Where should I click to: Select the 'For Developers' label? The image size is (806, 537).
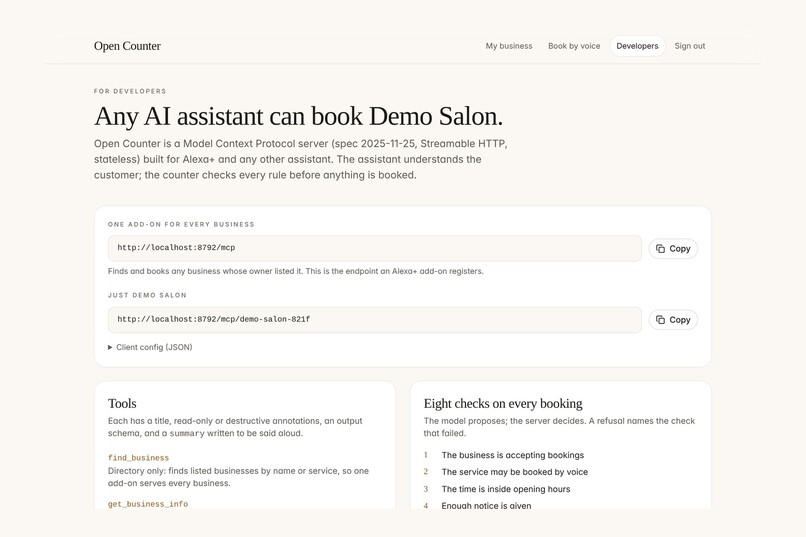130,91
